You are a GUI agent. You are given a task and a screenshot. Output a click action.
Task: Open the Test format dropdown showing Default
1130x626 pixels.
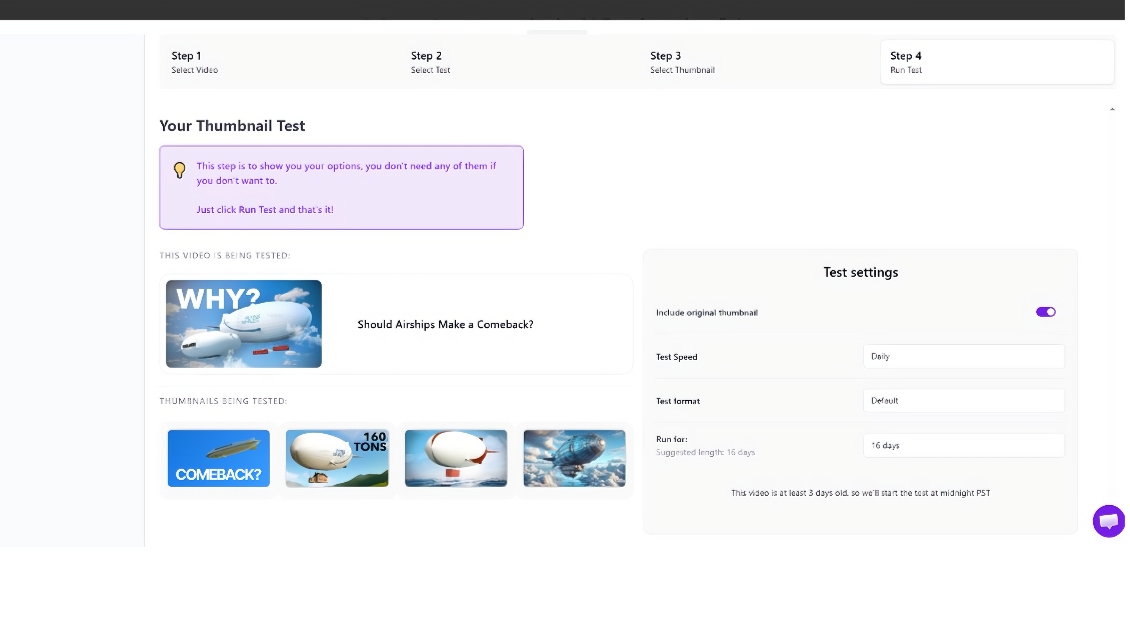[964, 401]
